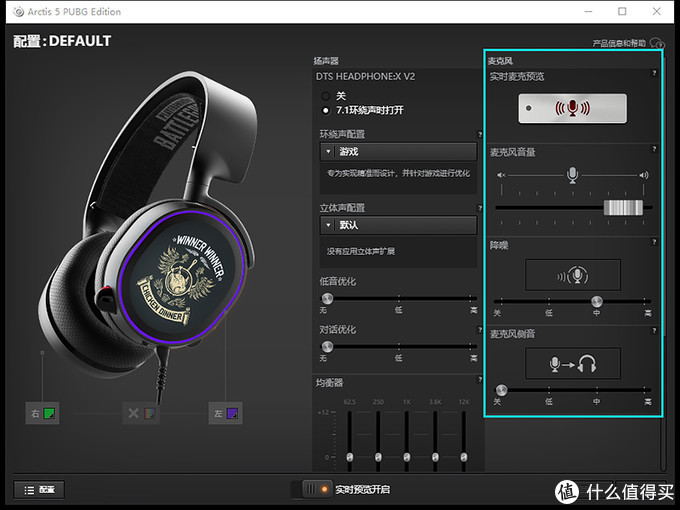
Task: Click the green right (右) earcup color swatch
Action: (x=49, y=413)
